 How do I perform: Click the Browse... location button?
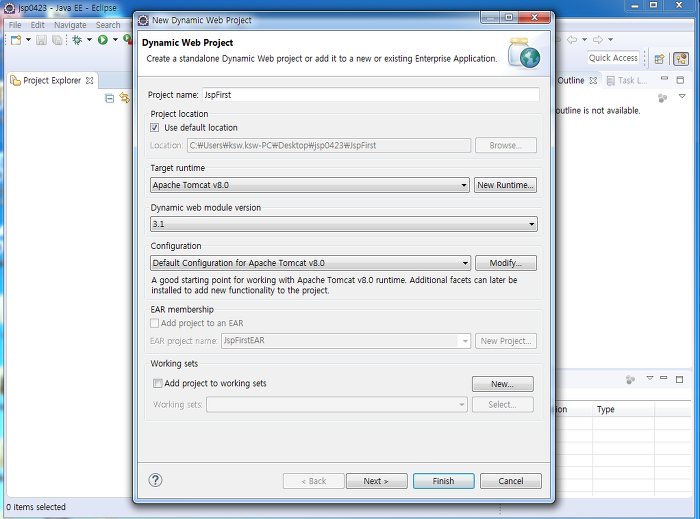(506, 145)
